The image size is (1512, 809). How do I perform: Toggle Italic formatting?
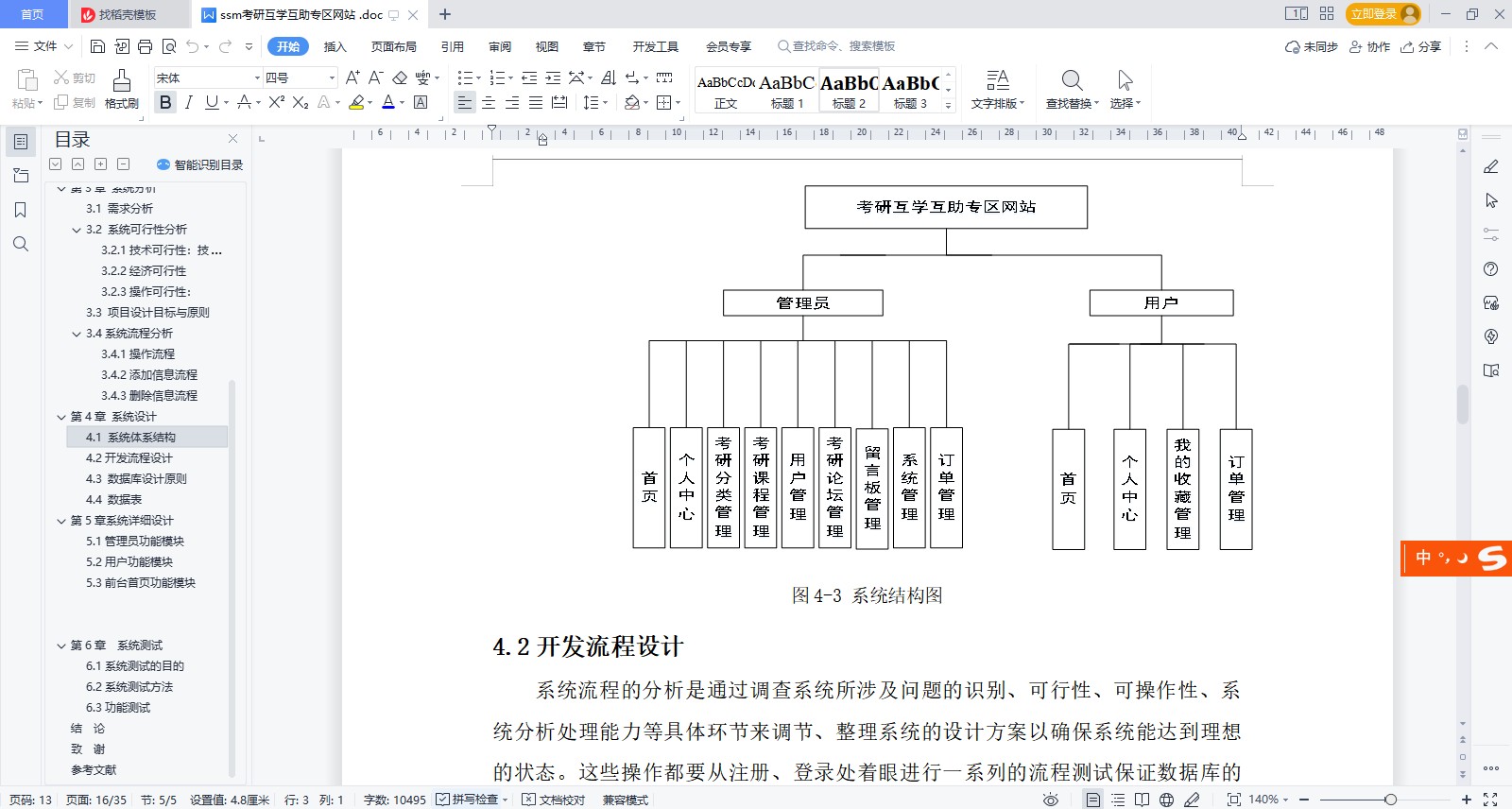tap(189, 102)
